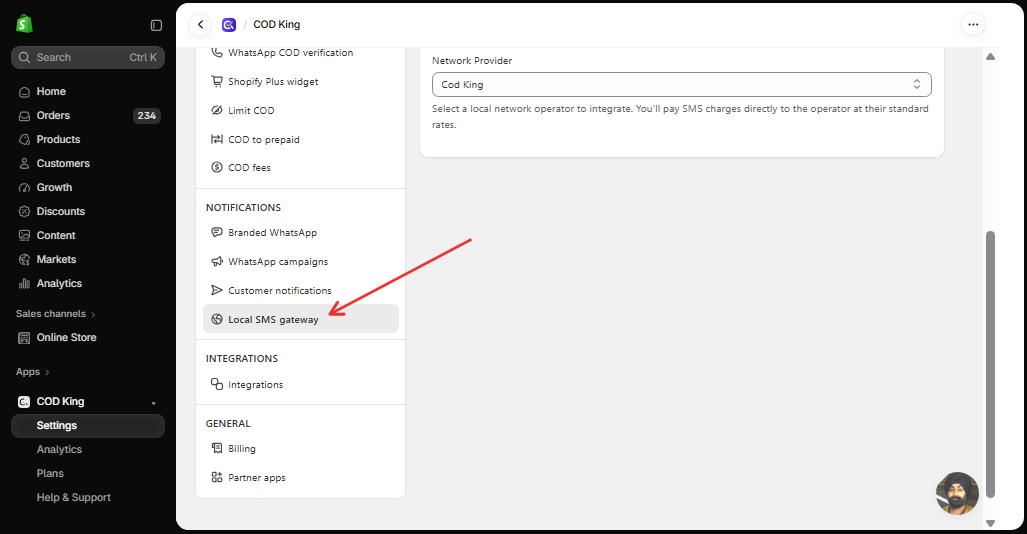Click the GENERAL section heading
This screenshot has width=1027, height=534.
point(228,423)
